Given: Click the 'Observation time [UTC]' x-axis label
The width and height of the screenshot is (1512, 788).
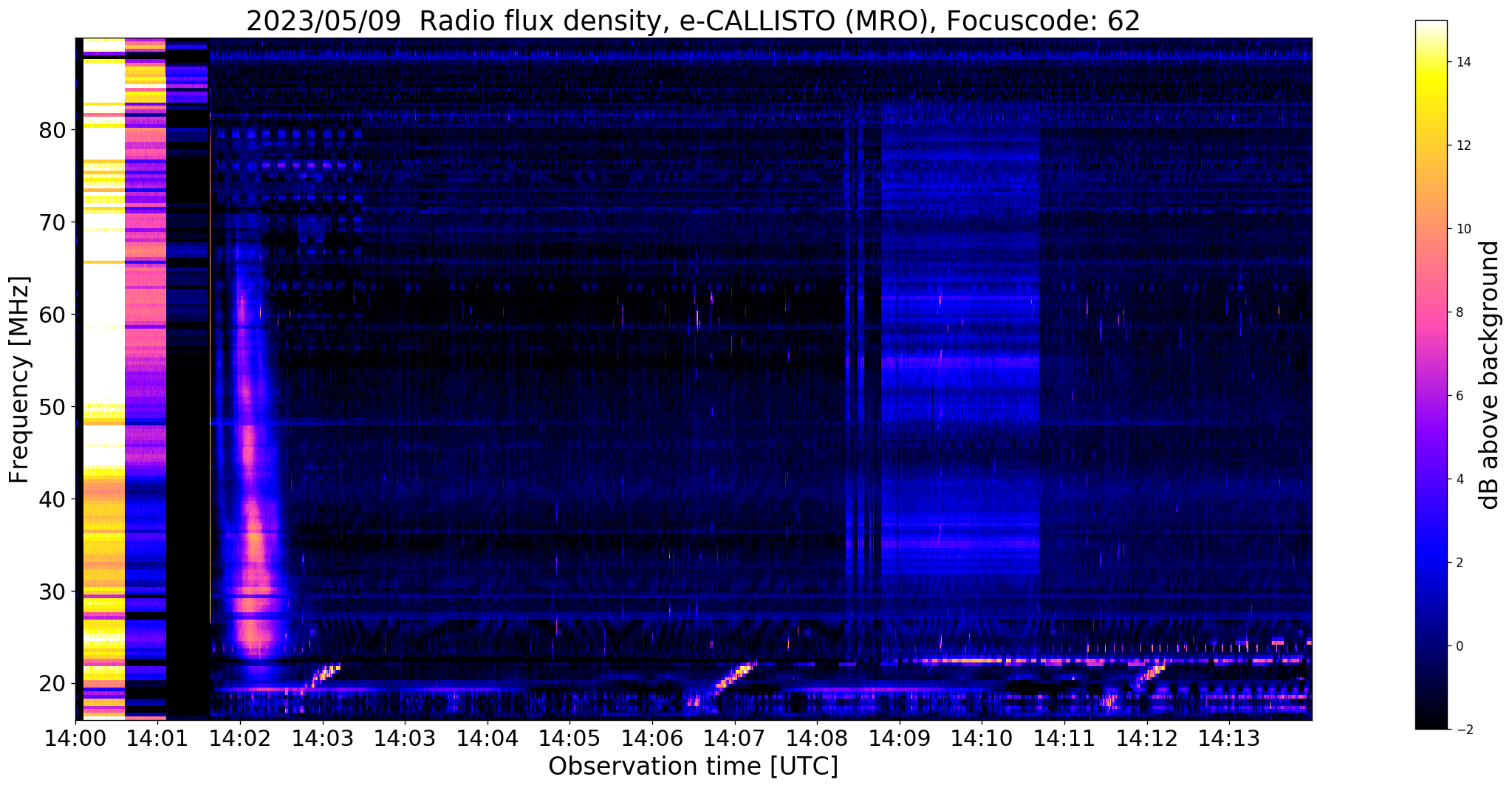Looking at the screenshot, I should (x=693, y=766).
